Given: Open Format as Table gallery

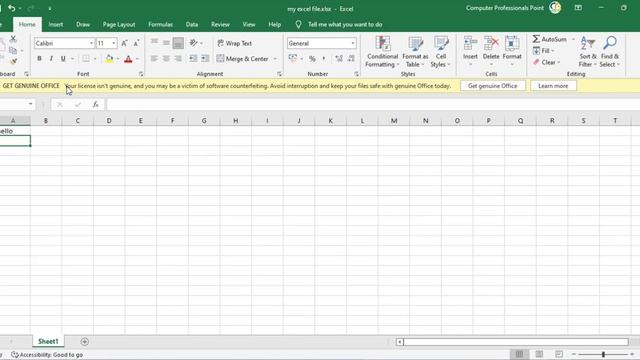Looking at the screenshot, I should point(415,52).
